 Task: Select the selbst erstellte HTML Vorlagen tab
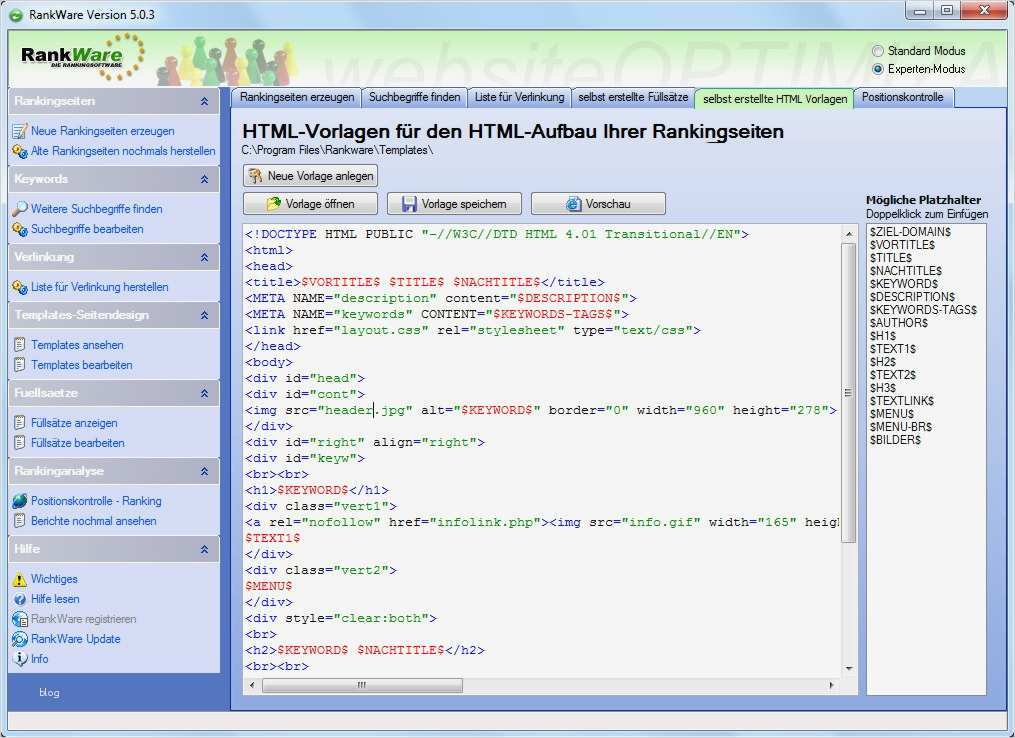coord(775,98)
